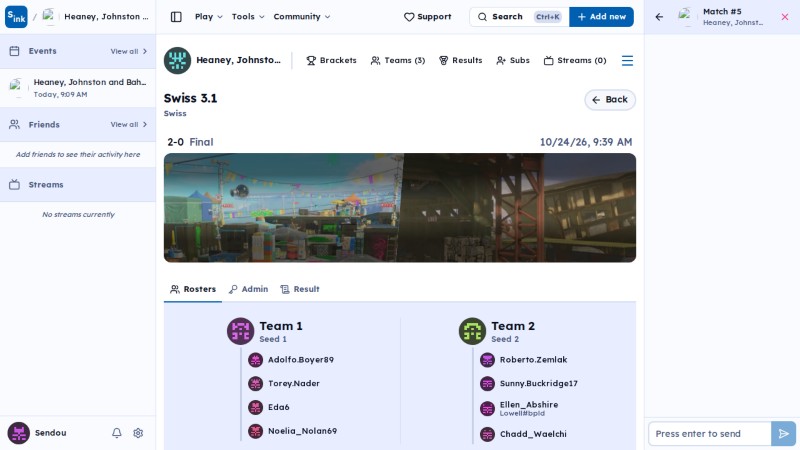Open the Teams (3) tab
This screenshot has width=800, height=450.
pos(398,60)
